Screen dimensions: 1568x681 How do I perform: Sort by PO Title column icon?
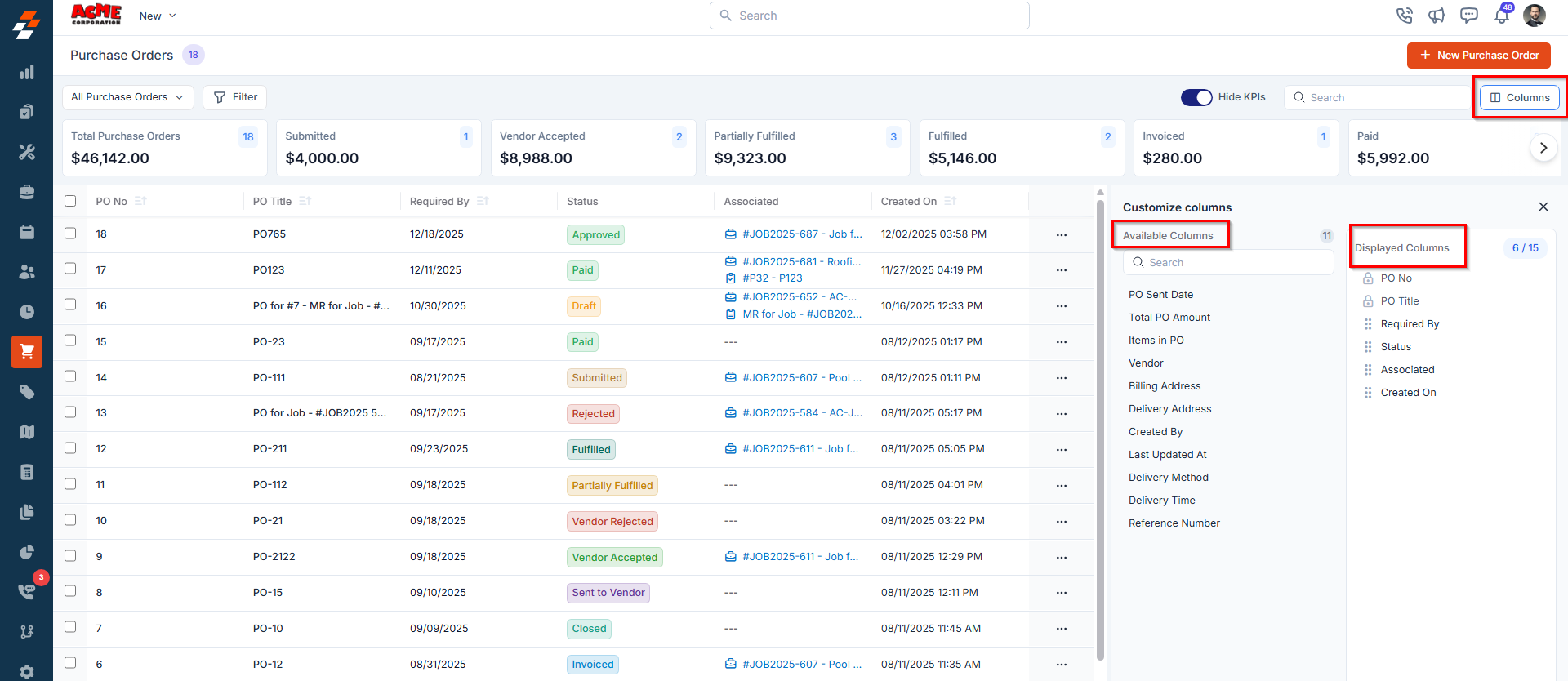(x=305, y=201)
